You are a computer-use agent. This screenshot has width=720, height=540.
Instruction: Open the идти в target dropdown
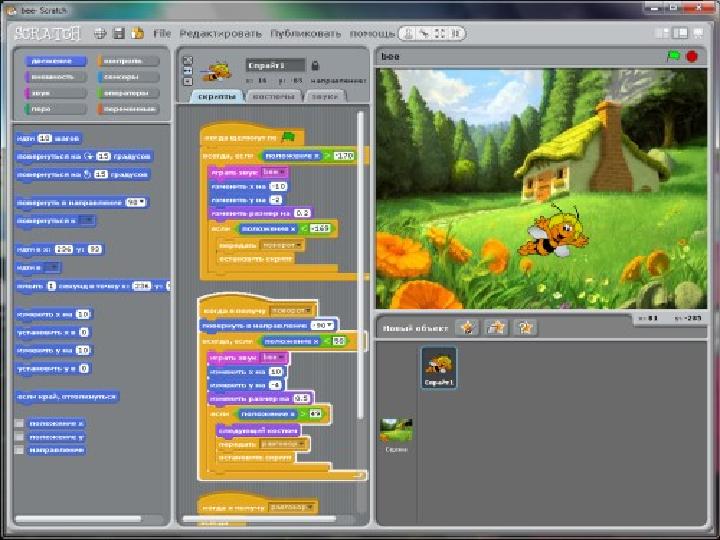(52, 267)
